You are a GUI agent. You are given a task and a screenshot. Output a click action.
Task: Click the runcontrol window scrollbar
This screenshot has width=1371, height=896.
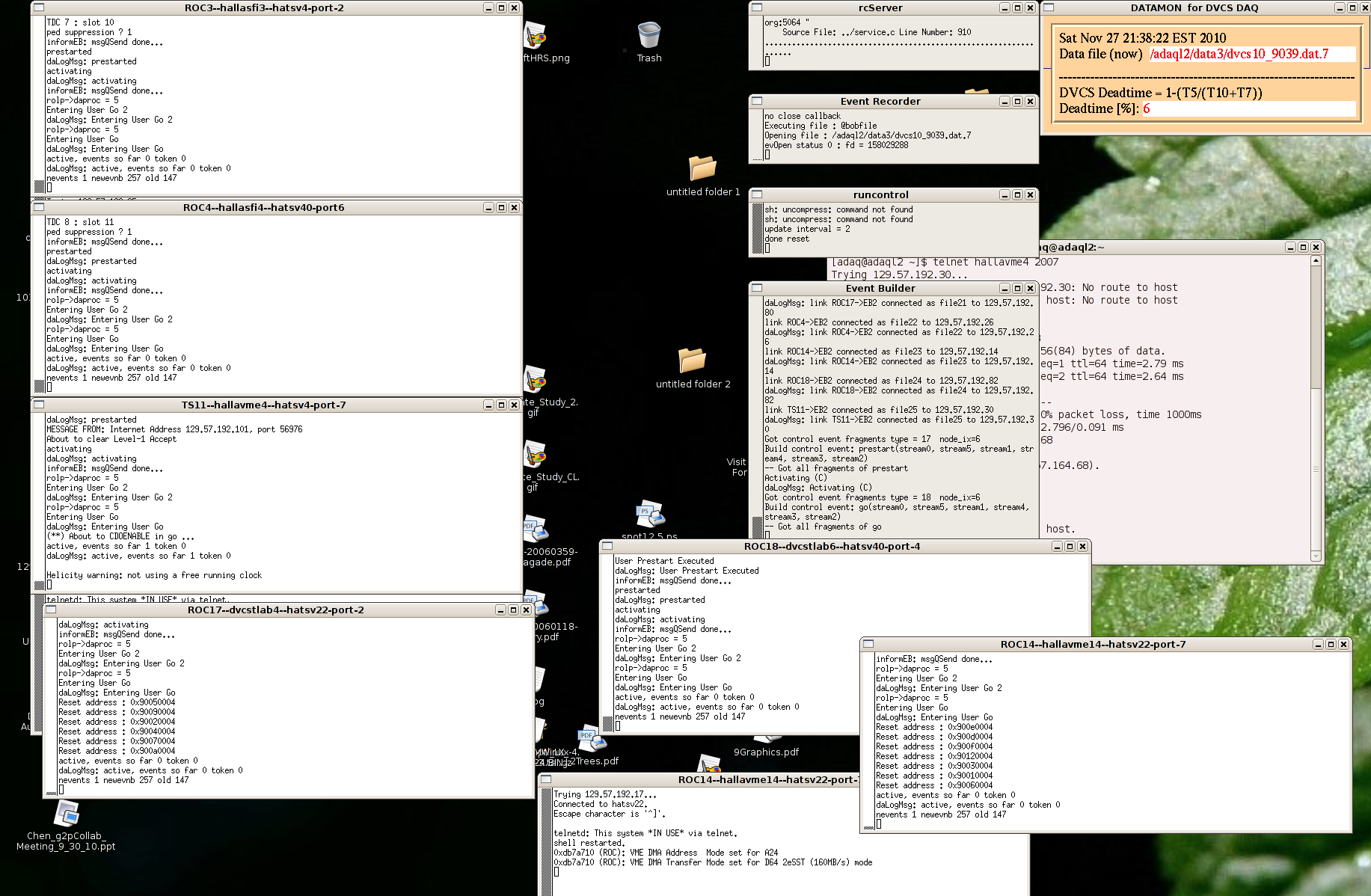click(758, 229)
